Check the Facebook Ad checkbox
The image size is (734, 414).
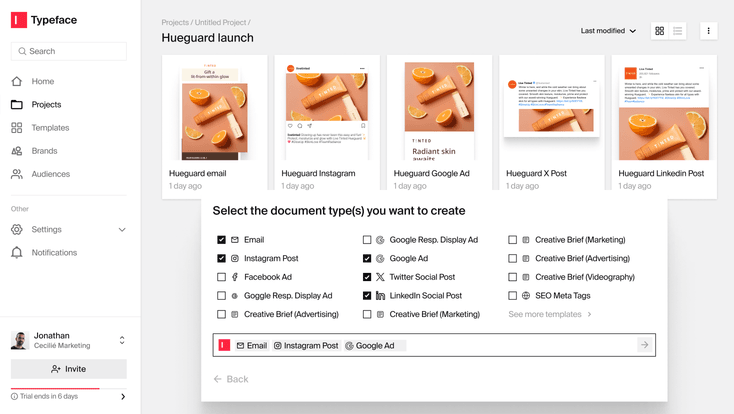221,277
